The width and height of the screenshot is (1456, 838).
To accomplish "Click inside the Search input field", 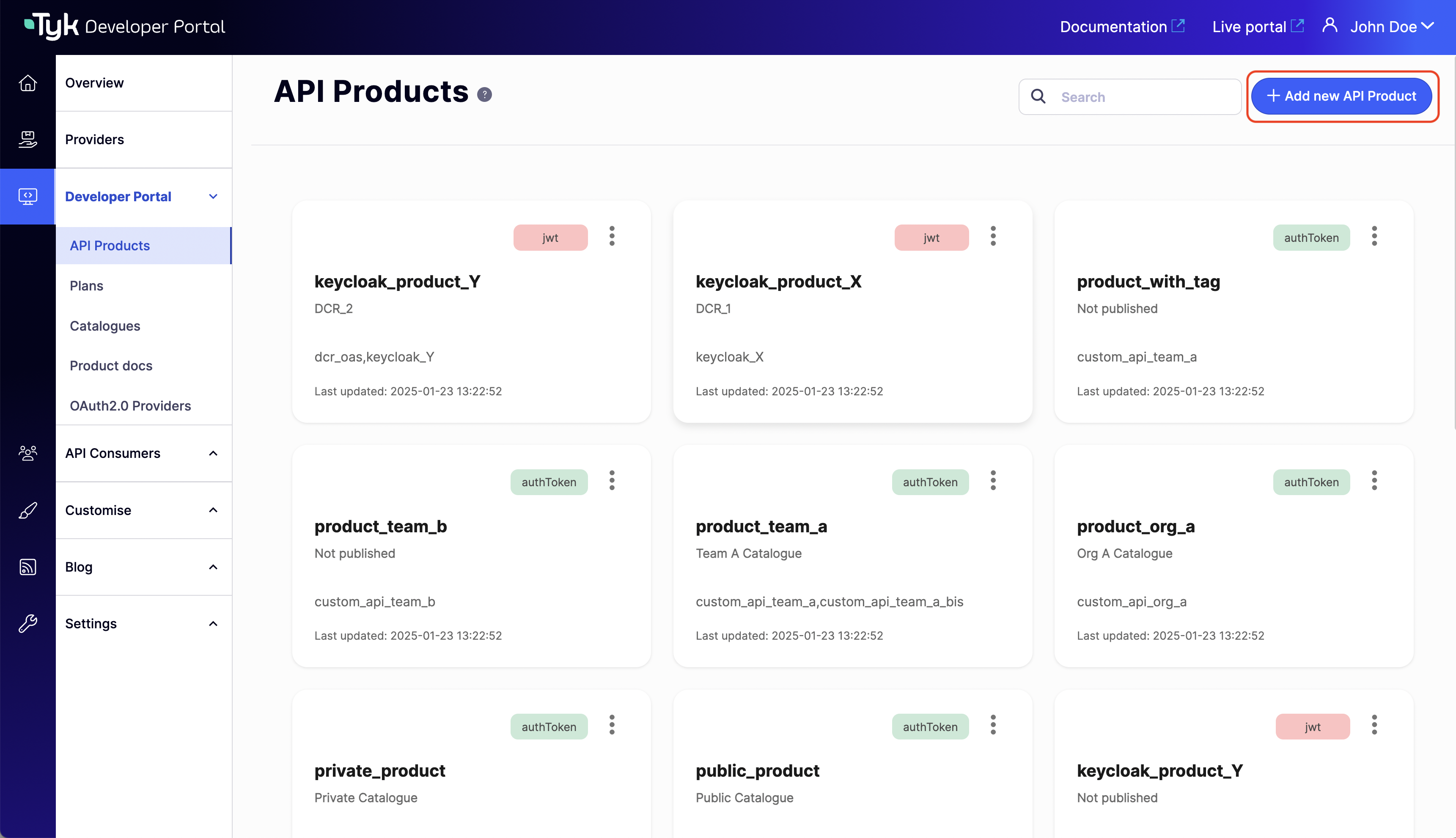I will pos(1129,96).
